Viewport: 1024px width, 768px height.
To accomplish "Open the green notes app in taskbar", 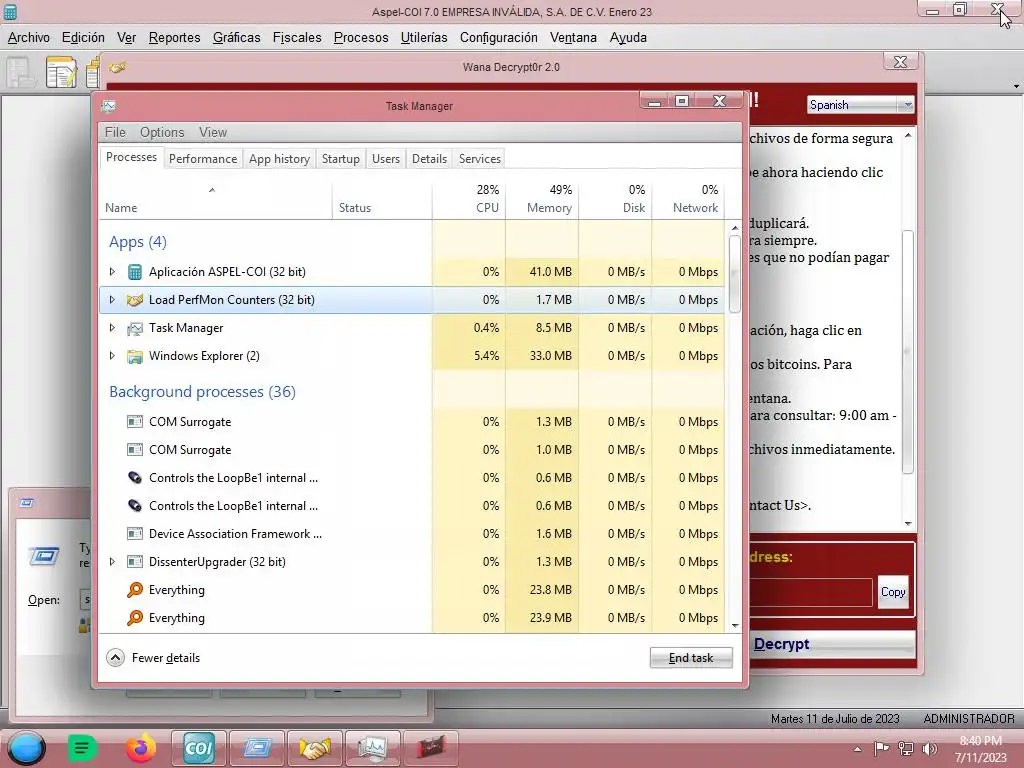I will coord(82,748).
